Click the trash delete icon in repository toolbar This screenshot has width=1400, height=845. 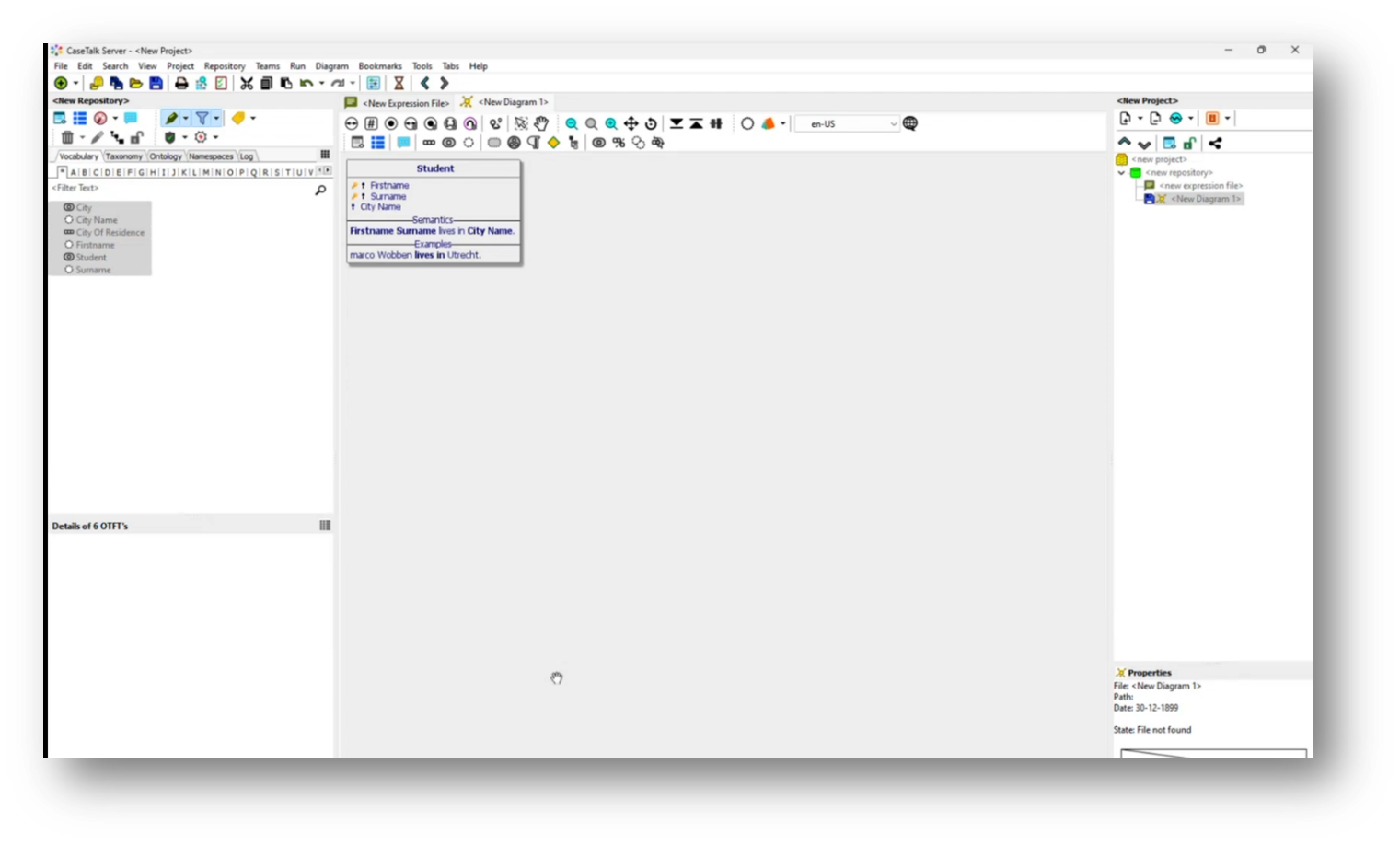coord(67,137)
